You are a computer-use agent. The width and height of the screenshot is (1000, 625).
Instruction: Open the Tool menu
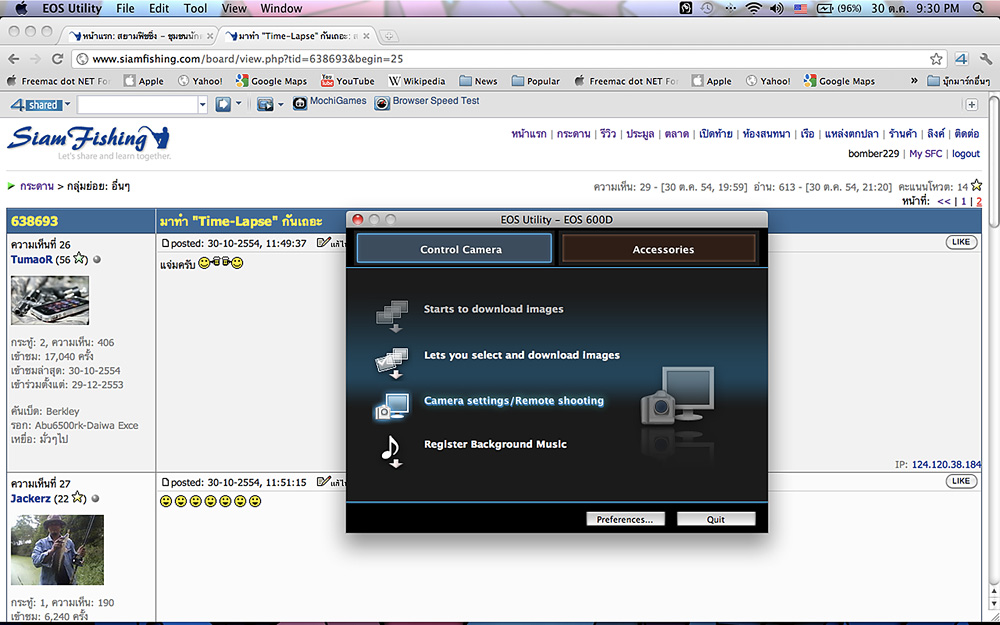pyautogui.click(x=195, y=8)
